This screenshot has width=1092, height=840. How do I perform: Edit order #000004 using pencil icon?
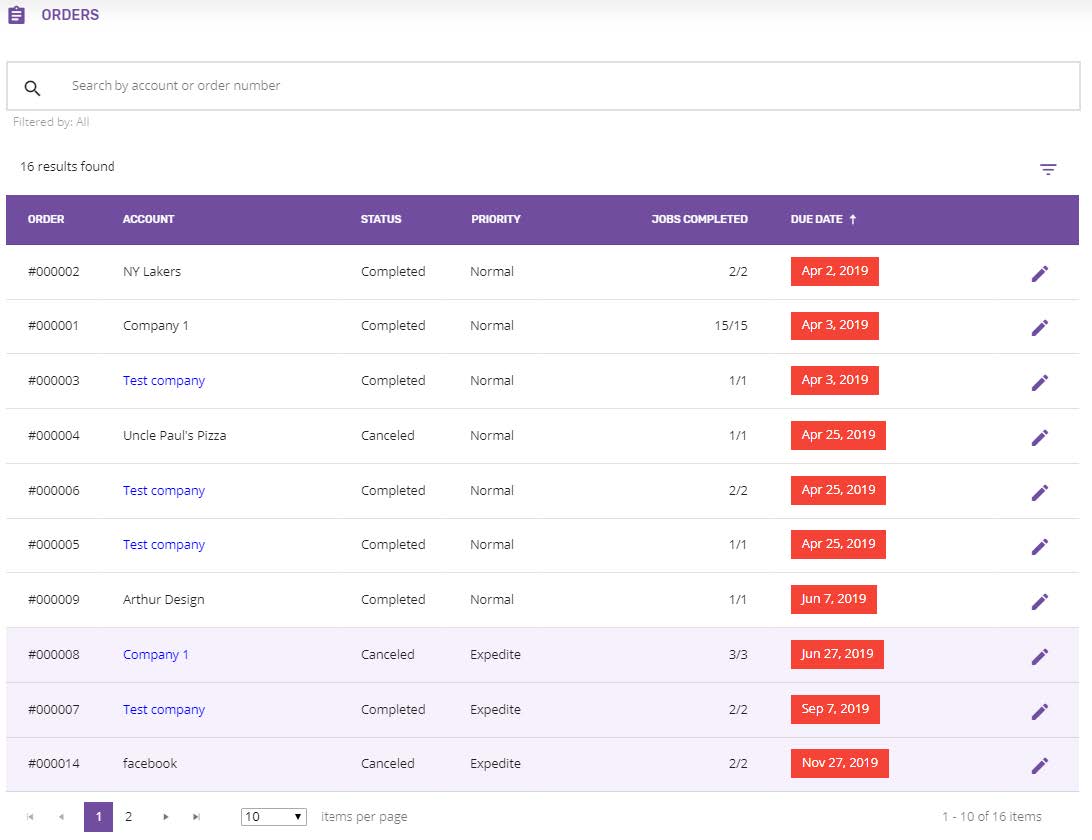pyautogui.click(x=1039, y=437)
